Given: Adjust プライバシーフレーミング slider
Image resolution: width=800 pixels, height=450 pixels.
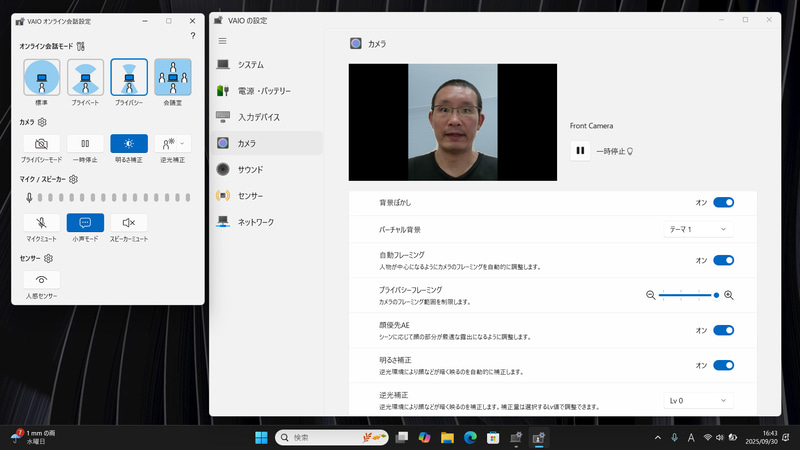Looking at the screenshot, I should 689,295.
